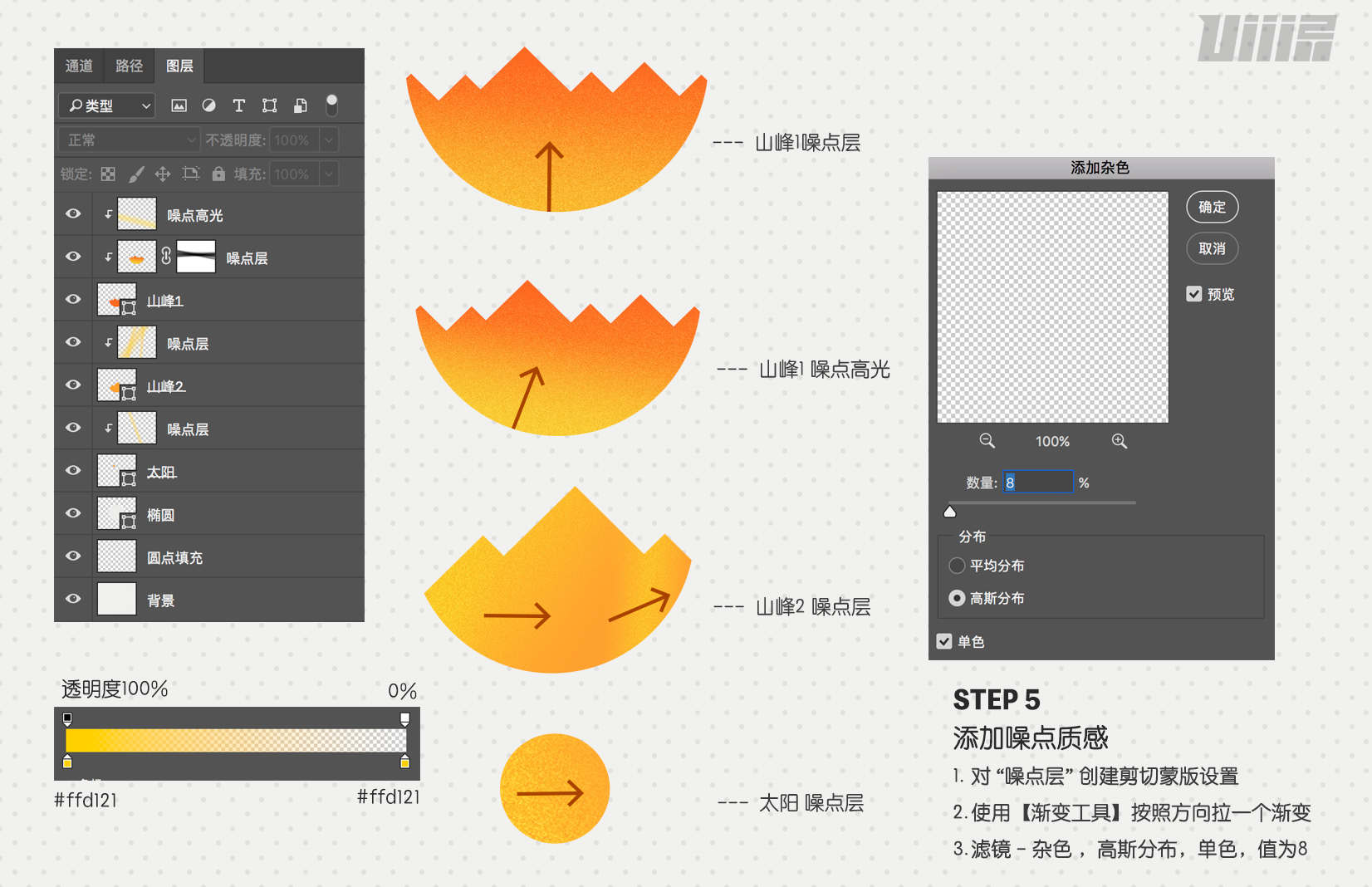Hide 噪点层 layer with mask

(73, 257)
